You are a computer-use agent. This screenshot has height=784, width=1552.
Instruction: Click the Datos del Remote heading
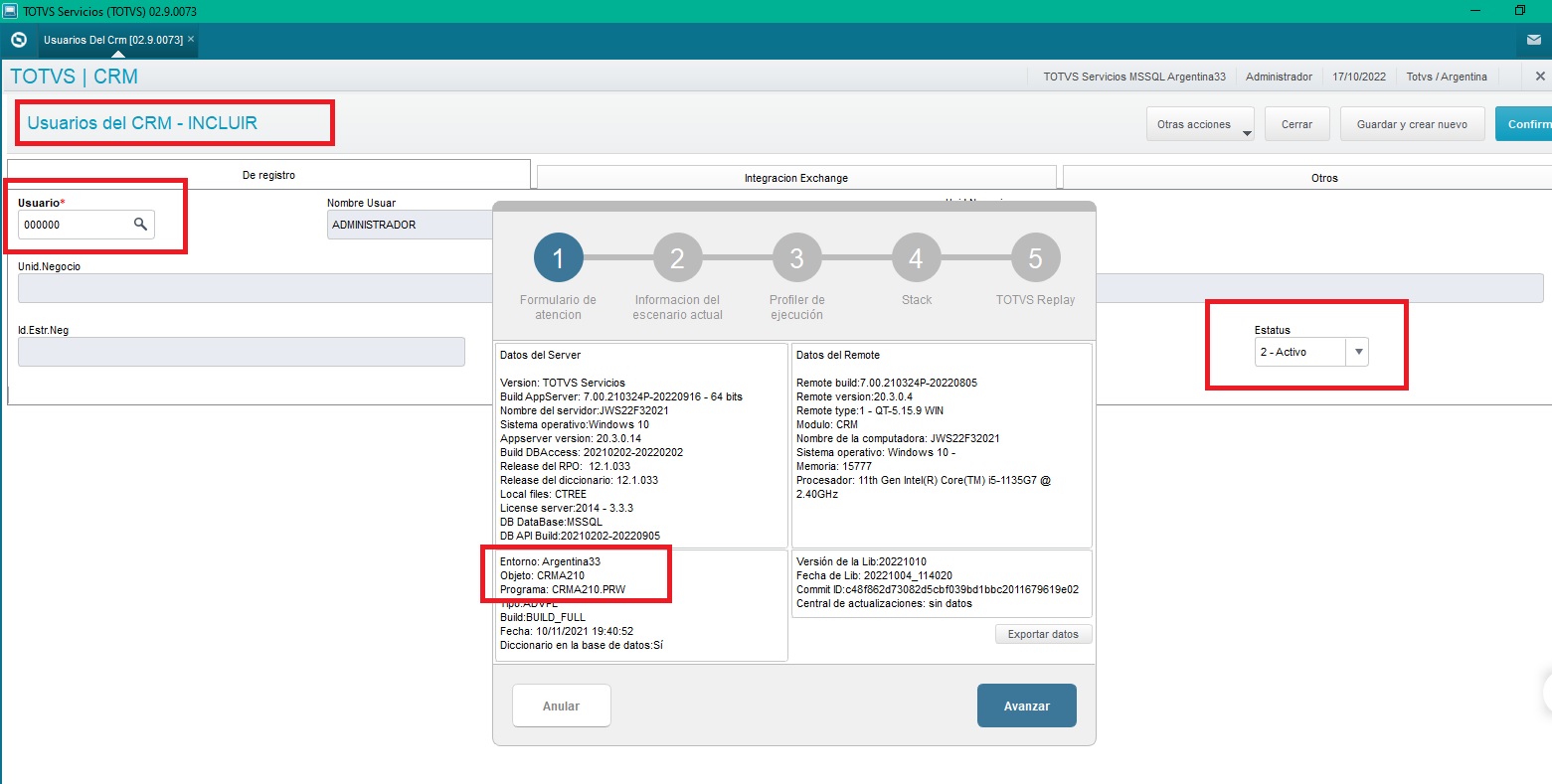838,355
